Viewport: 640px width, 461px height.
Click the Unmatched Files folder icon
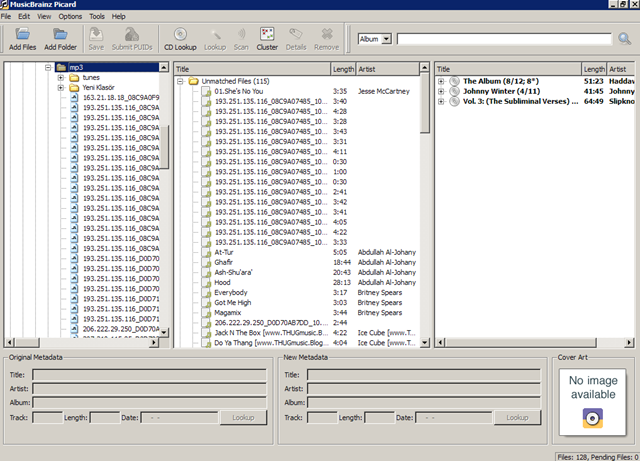pos(193,81)
